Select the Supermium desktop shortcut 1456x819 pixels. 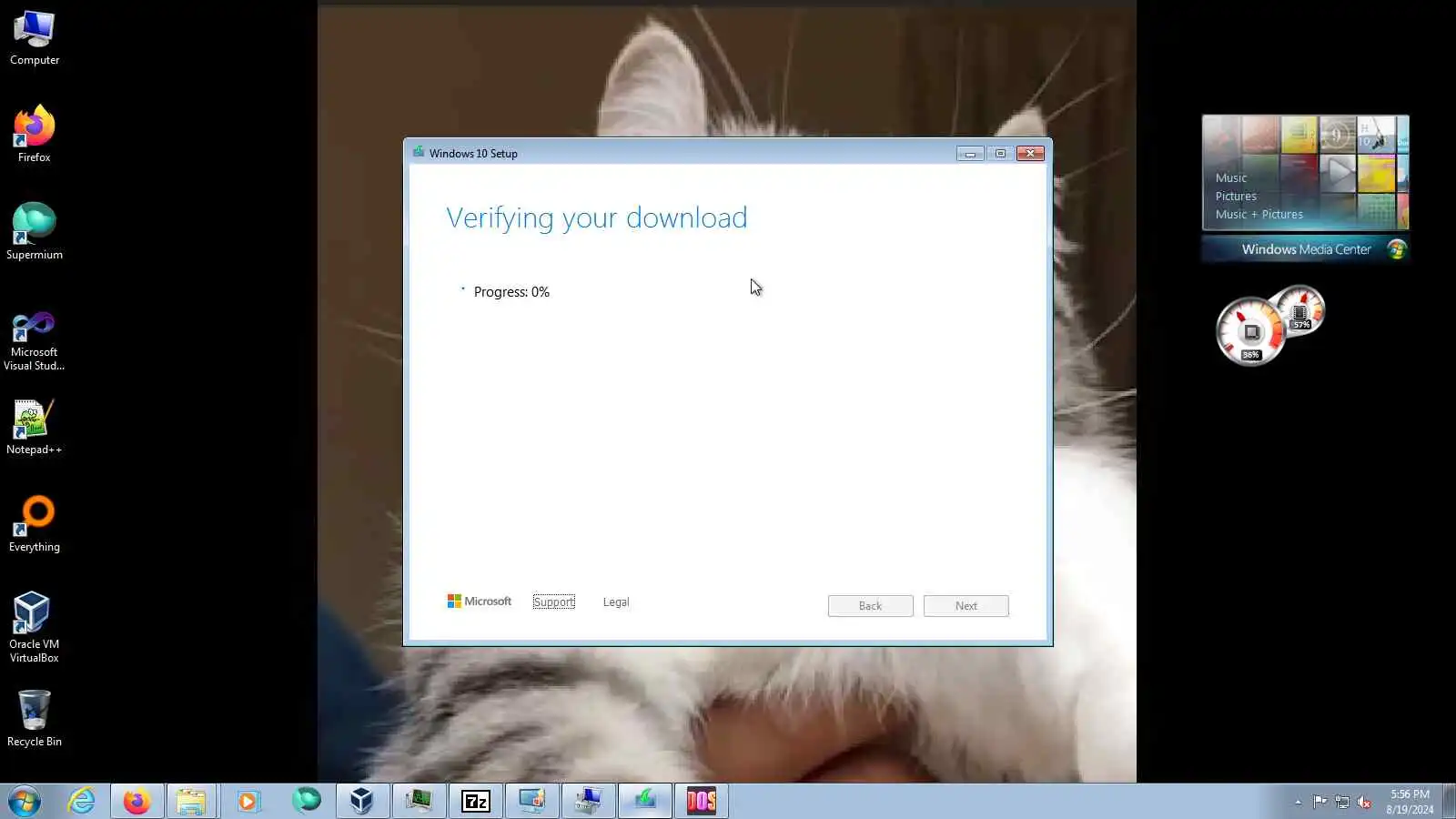click(35, 232)
